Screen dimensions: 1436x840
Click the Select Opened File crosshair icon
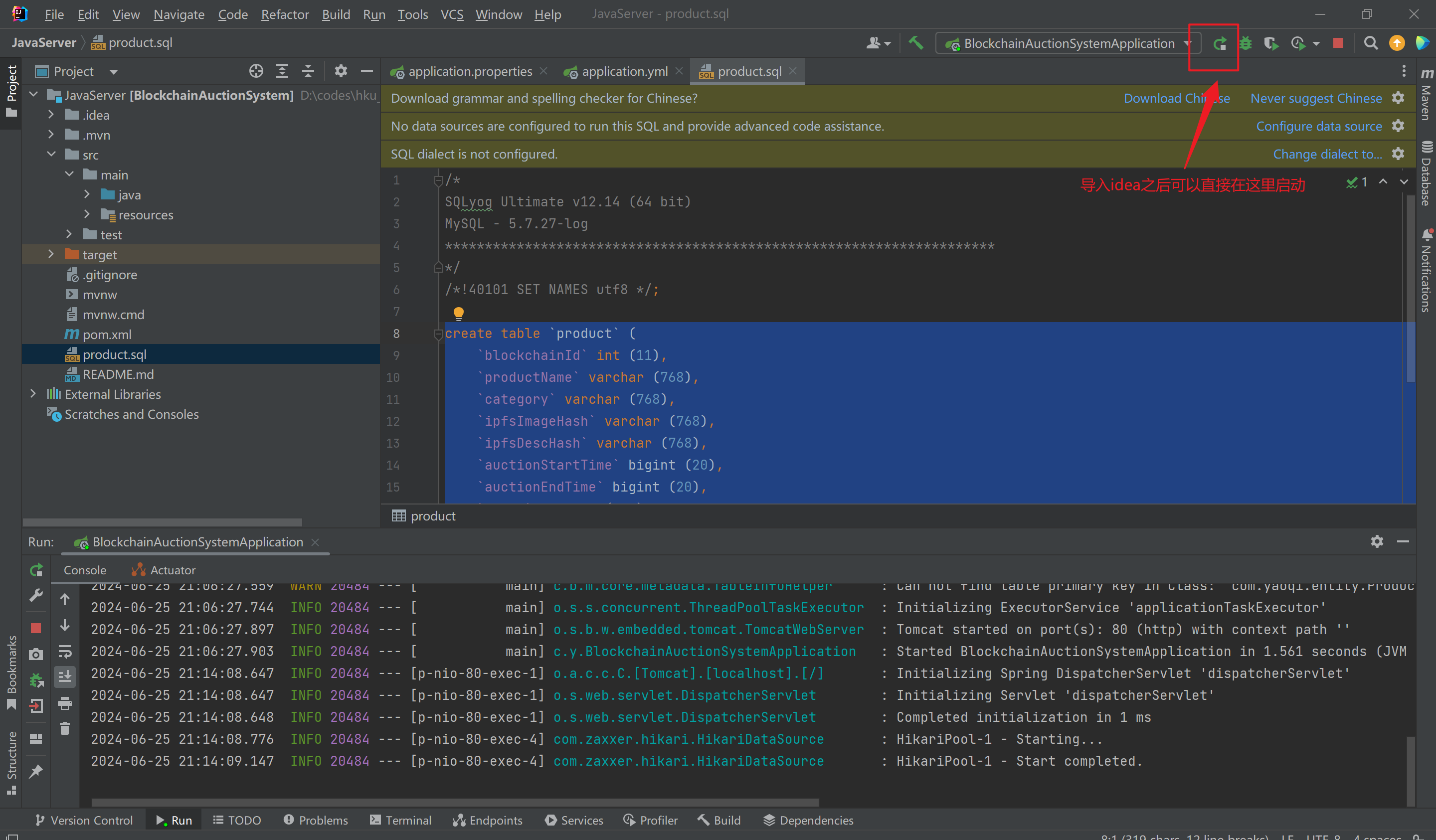click(256, 71)
